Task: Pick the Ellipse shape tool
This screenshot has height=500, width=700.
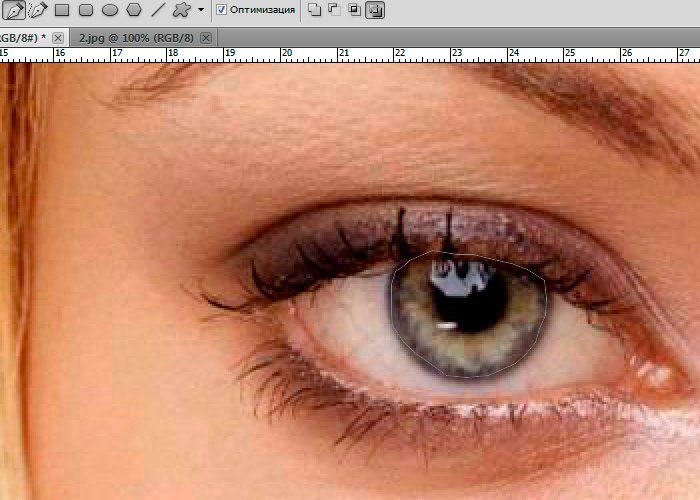Action: 110,10
